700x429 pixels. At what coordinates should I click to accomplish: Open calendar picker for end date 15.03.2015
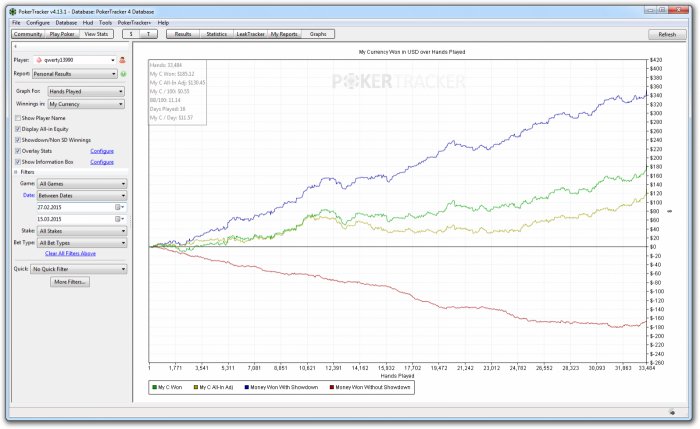119,219
